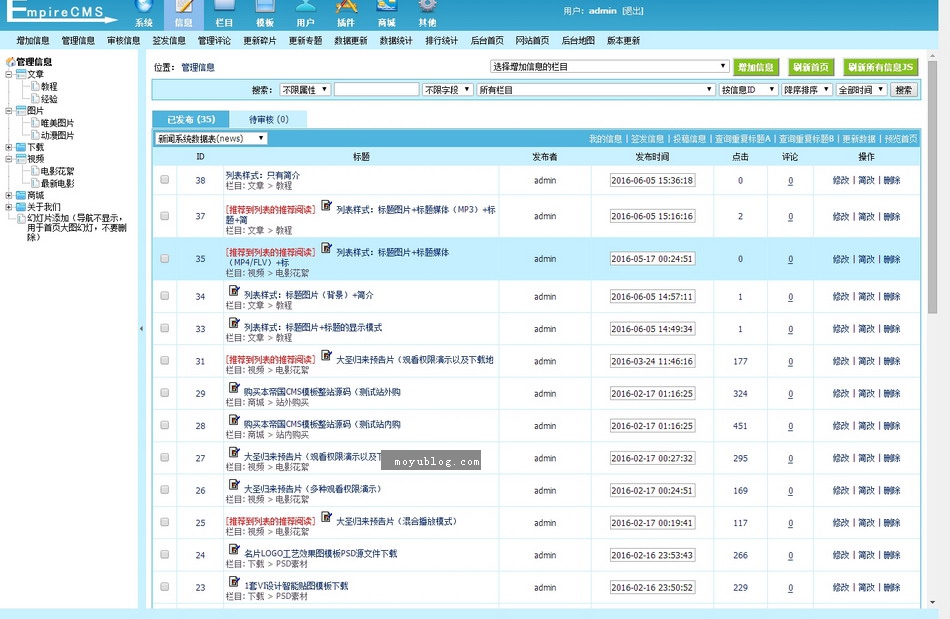The width and height of the screenshot is (950, 619).
Task: Open the 降序排序 sort order dropdown
Action: (x=806, y=90)
